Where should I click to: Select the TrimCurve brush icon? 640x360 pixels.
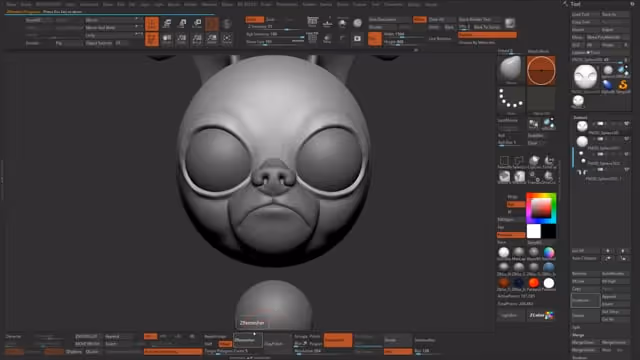pos(549,161)
